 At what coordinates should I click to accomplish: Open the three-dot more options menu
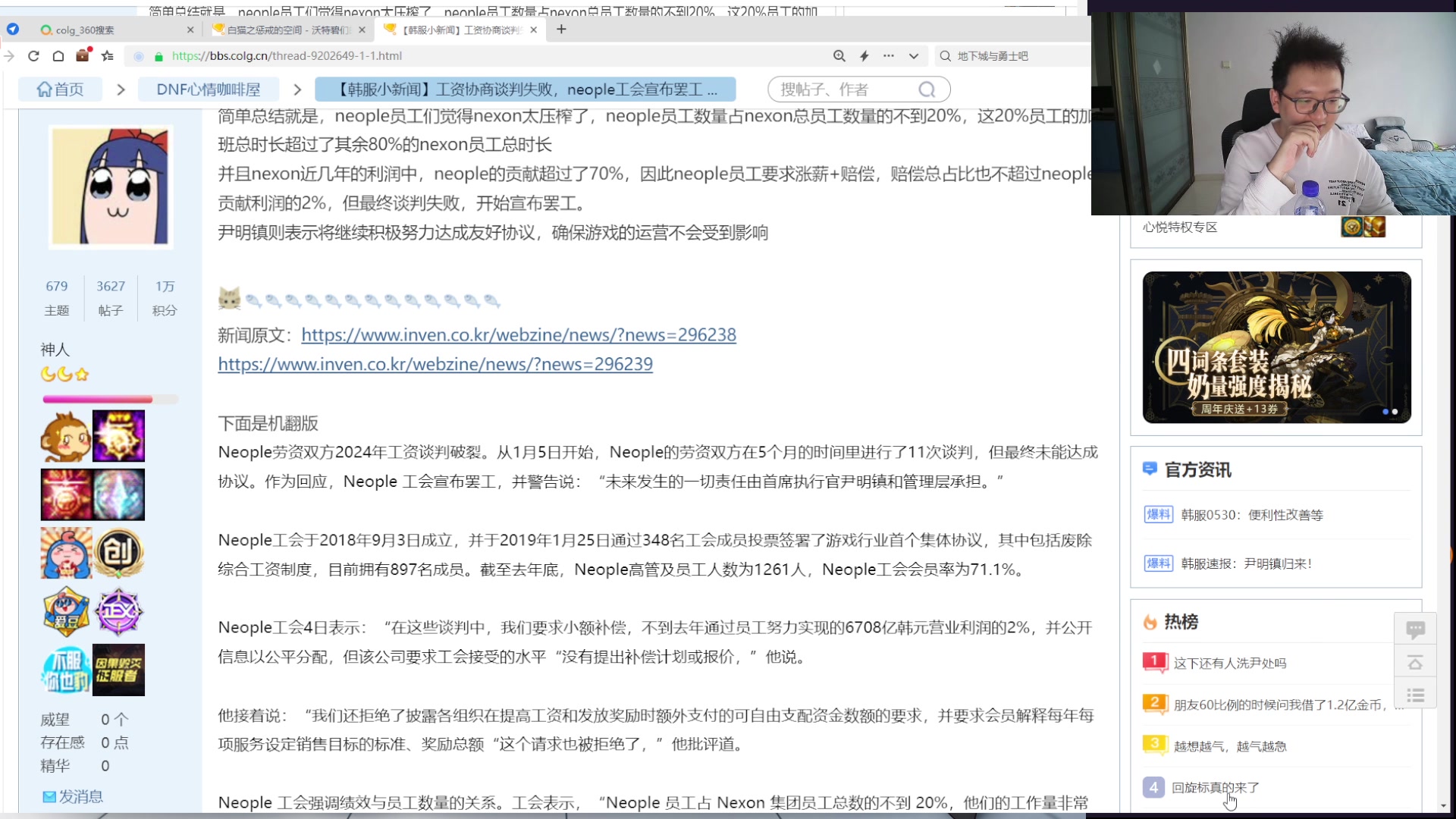coord(889,56)
